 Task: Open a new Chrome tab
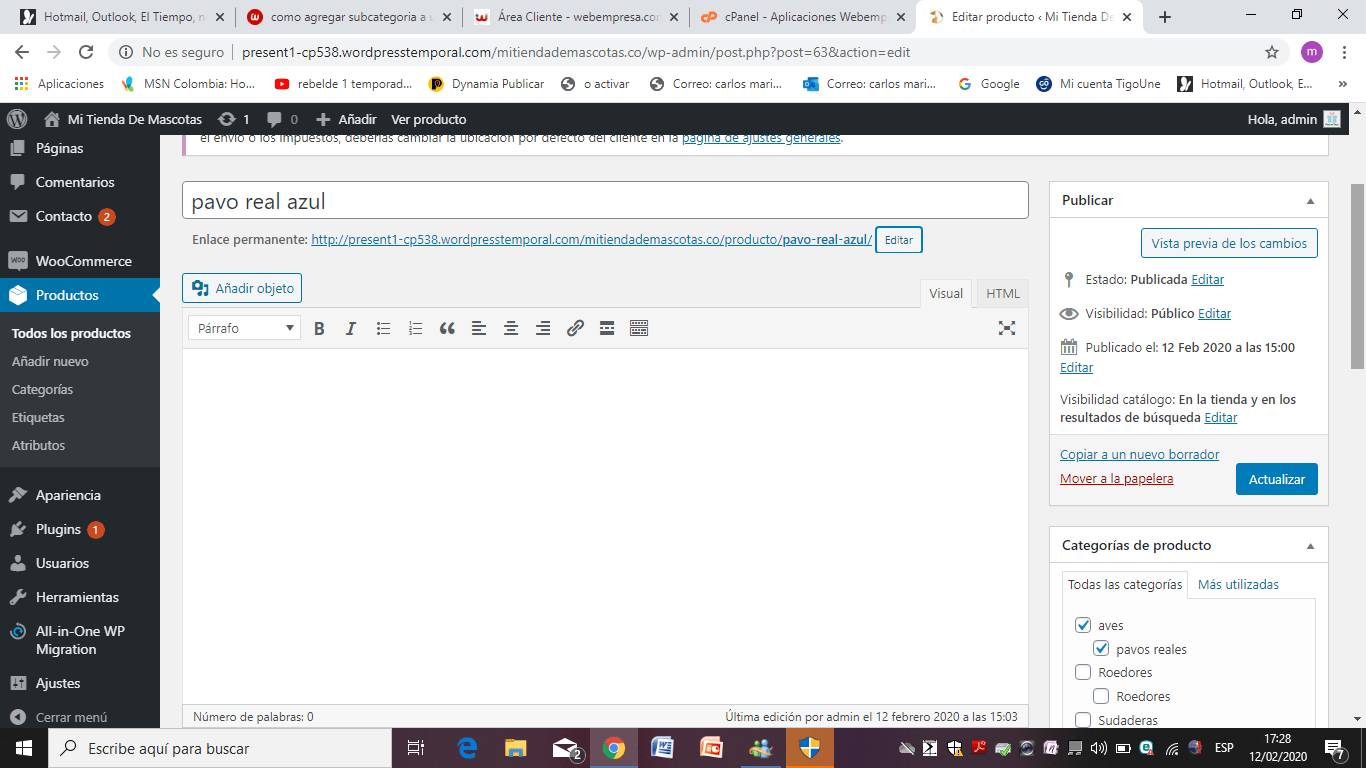[x=1164, y=17]
